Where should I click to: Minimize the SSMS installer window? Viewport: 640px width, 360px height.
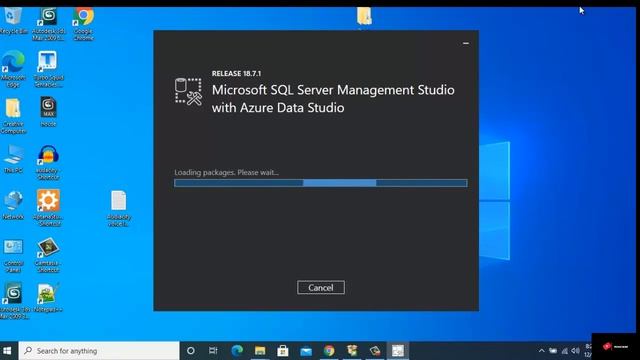(x=466, y=43)
